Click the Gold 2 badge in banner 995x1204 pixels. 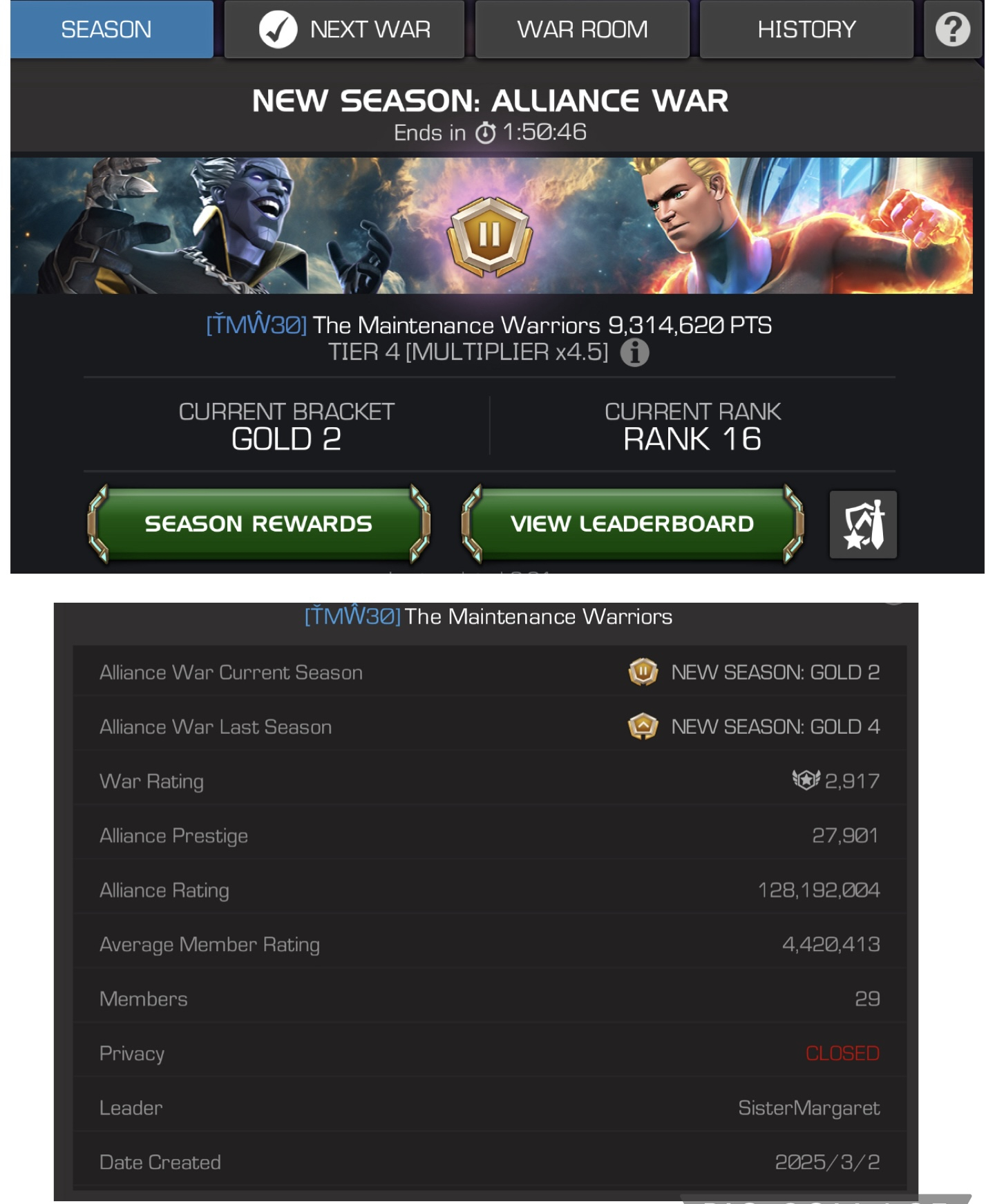pyautogui.click(x=490, y=236)
